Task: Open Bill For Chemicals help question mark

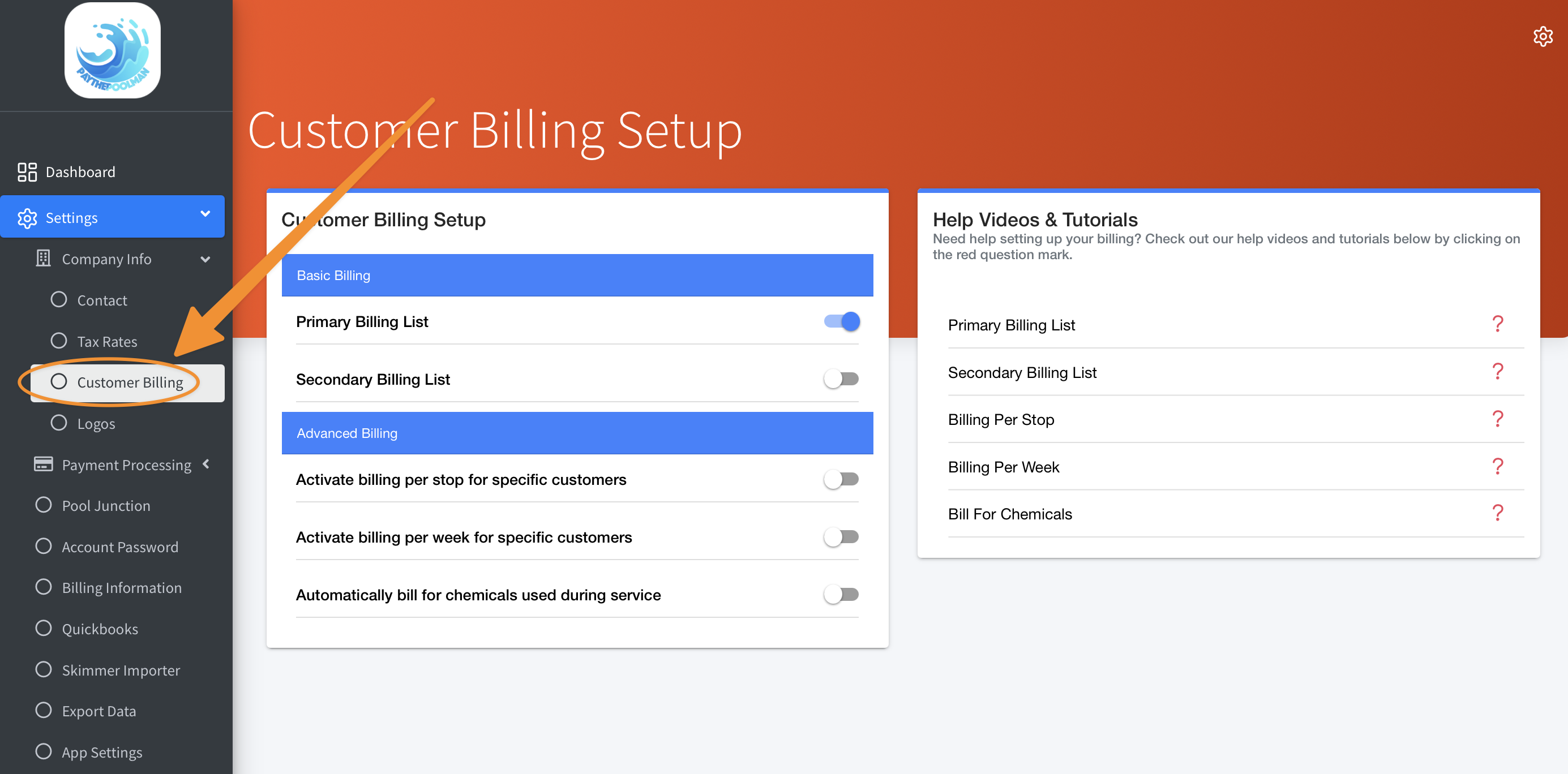Action: click(1497, 513)
